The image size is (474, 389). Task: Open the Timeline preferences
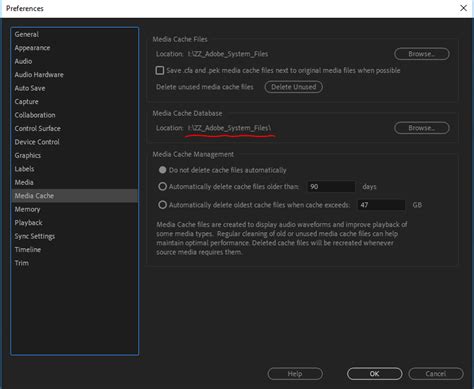[x=28, y=250]
